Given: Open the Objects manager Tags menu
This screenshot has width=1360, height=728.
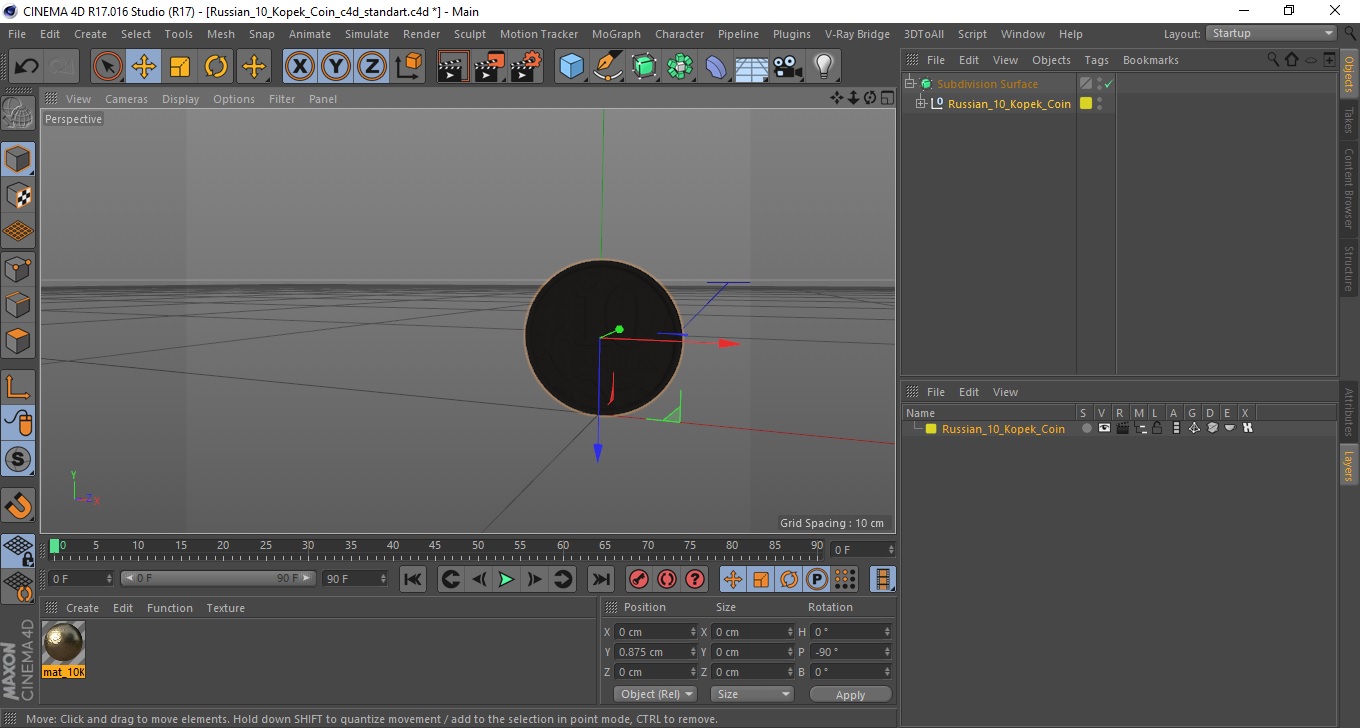Looking at the screenshot, I should pos(1096,60).
